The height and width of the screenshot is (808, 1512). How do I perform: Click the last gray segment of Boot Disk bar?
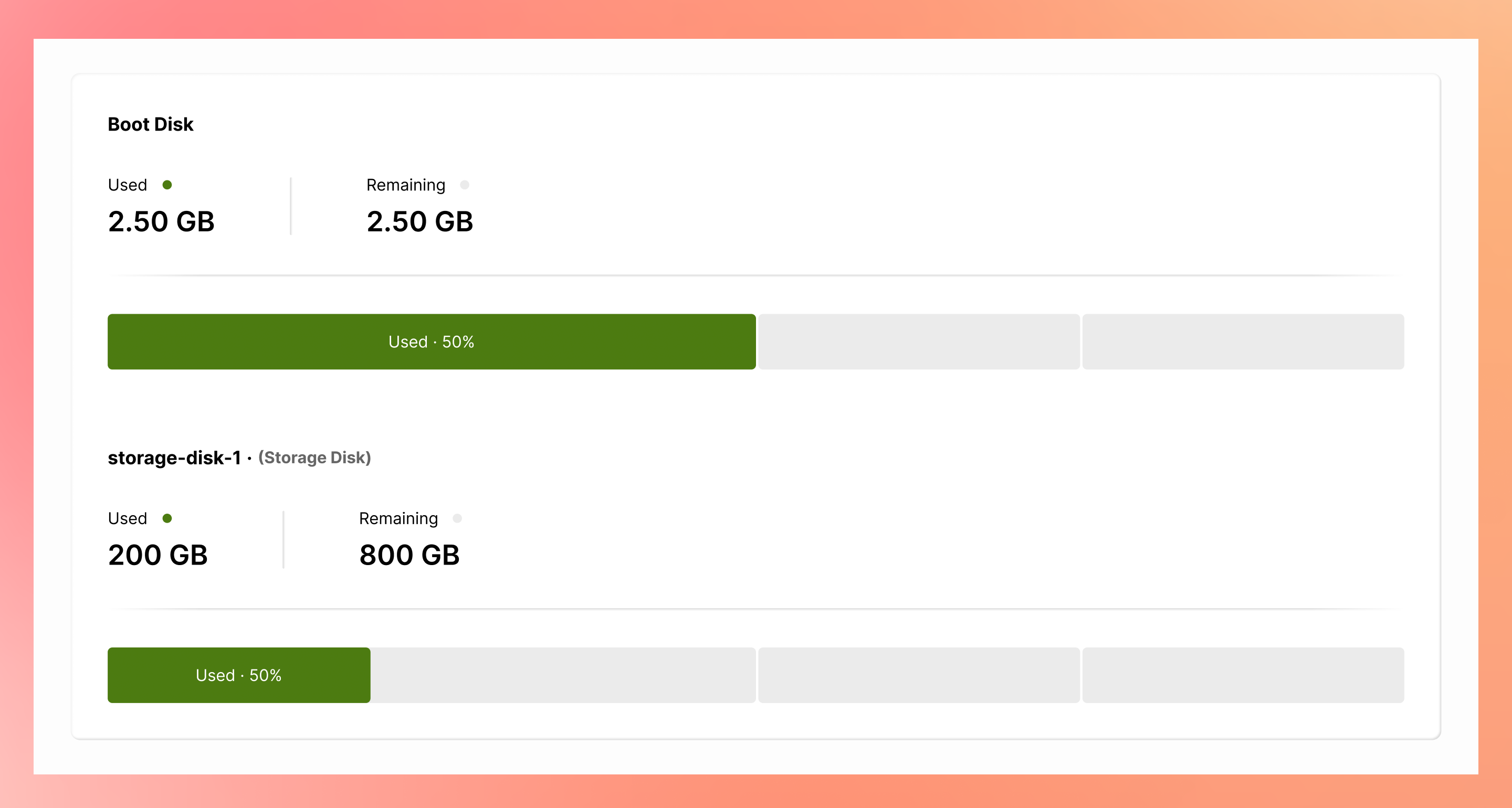point(1243,342)
